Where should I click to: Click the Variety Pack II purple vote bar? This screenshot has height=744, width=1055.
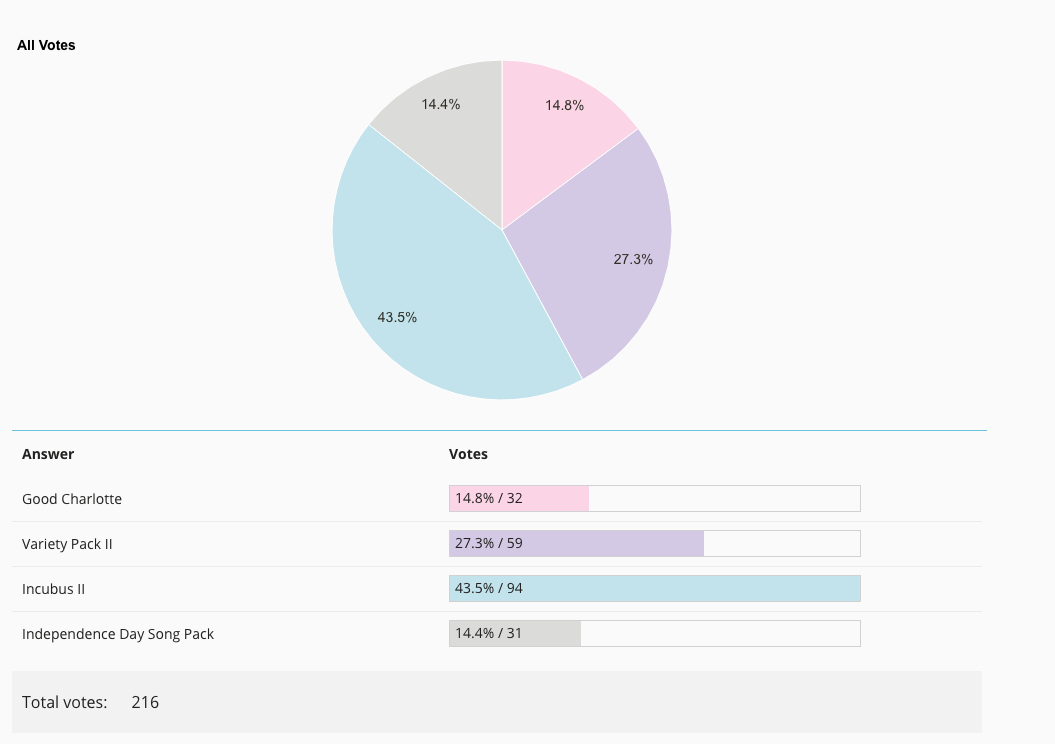pos(577,544)
